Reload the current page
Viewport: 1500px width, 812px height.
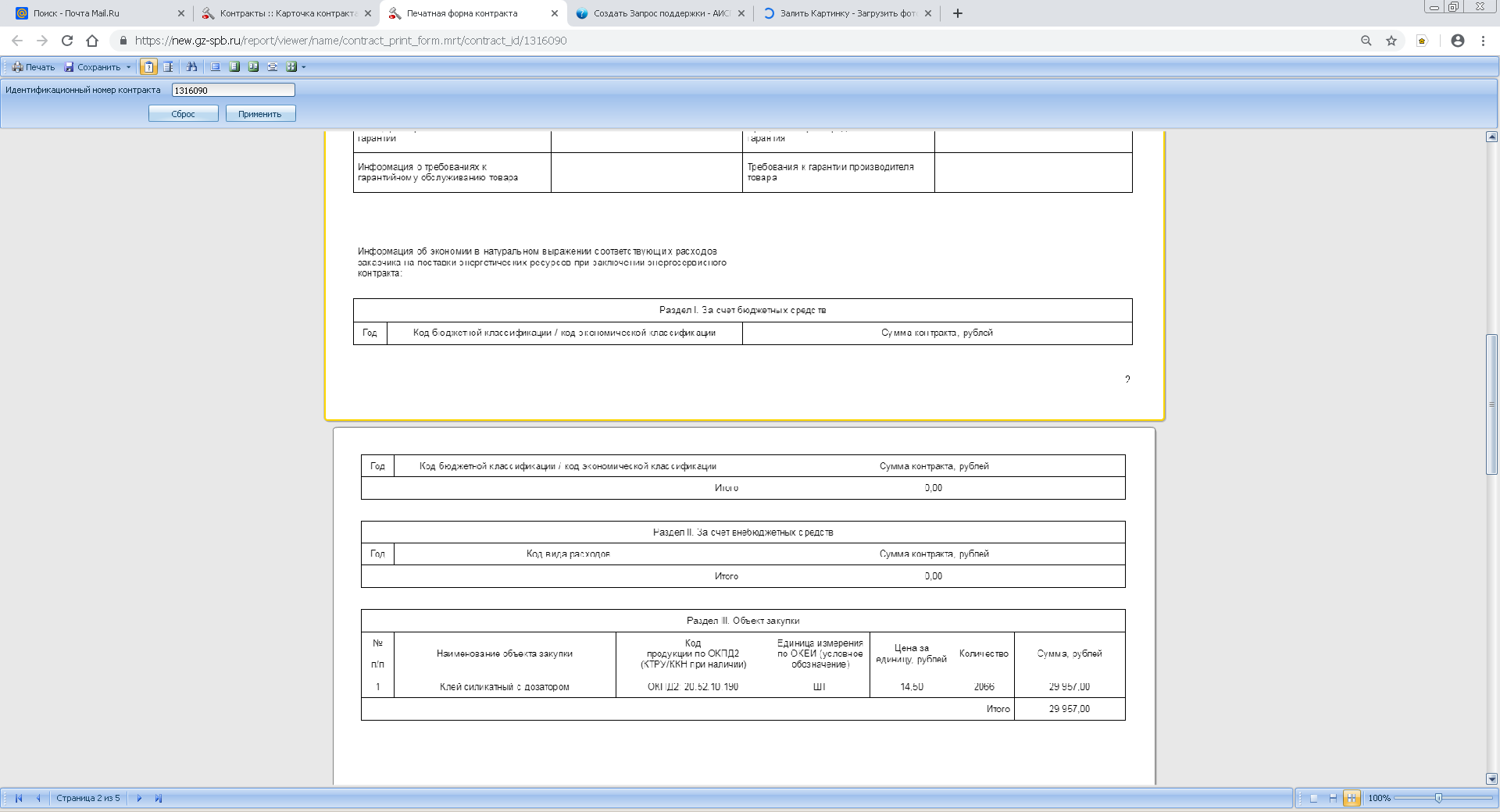click(67, 41)
